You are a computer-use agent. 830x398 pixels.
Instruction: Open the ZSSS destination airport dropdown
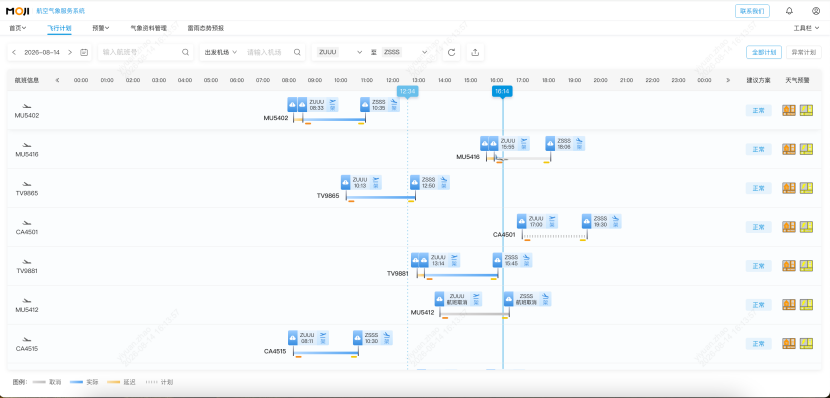pos(405,52)
